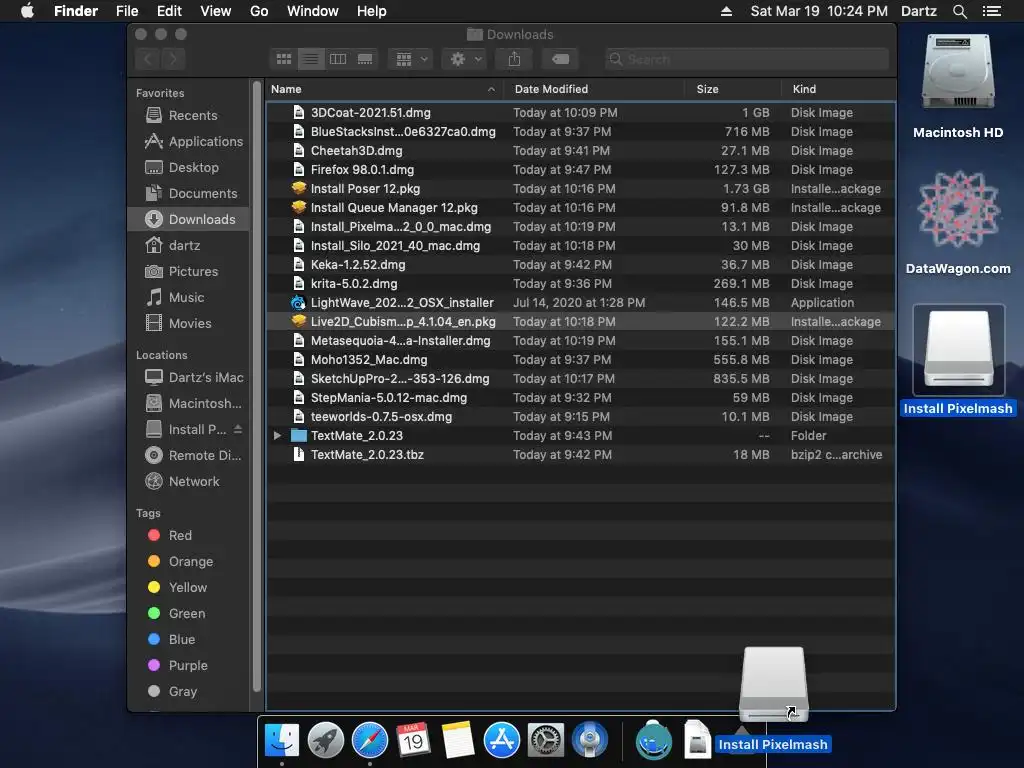Viewport: 1024px width, 768px height.
Task: Sort by the Name column header
Action: click(385, 89)
